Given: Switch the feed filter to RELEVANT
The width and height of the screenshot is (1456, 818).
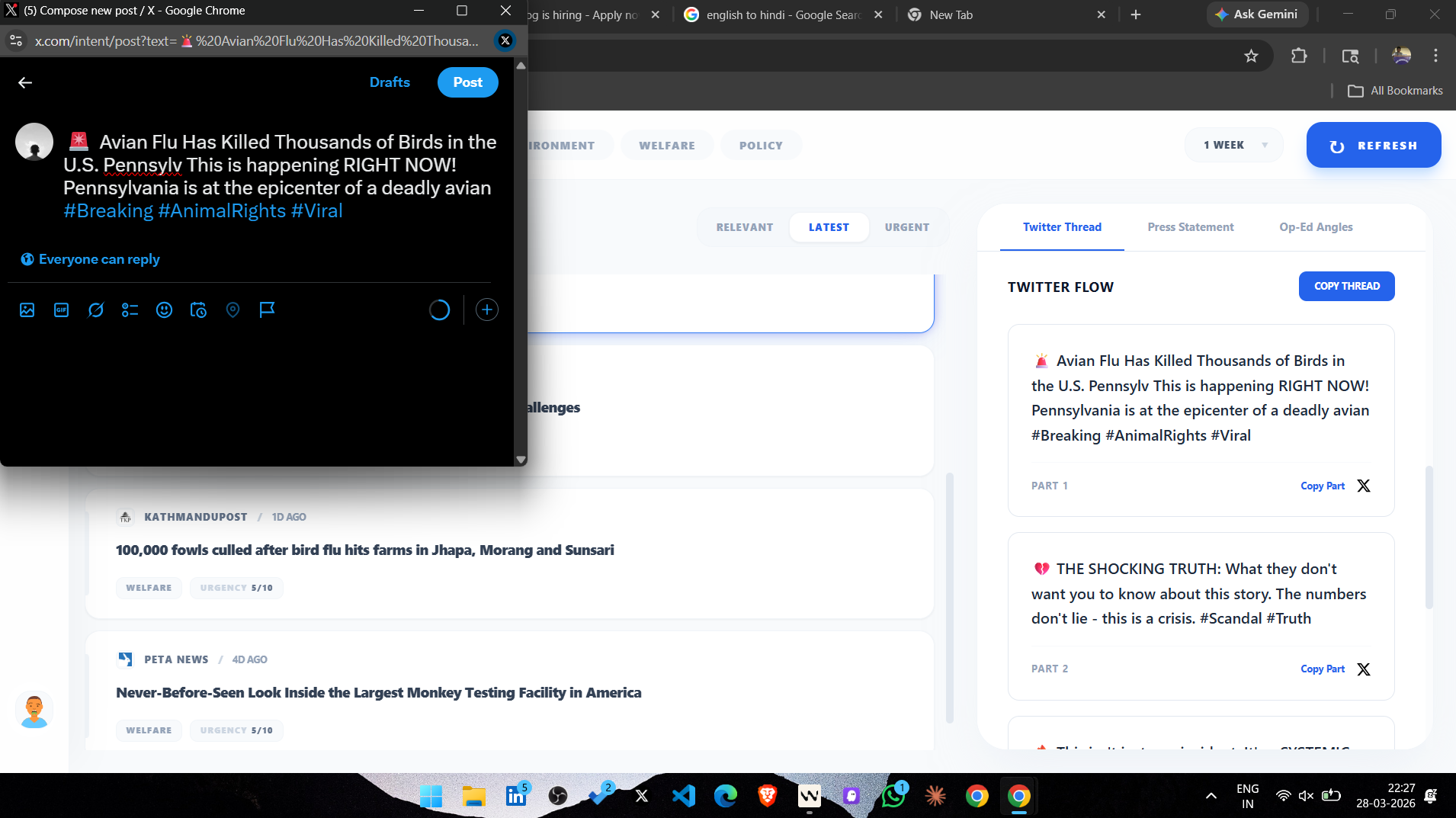Looking at the screenshot, I should 745,226.
